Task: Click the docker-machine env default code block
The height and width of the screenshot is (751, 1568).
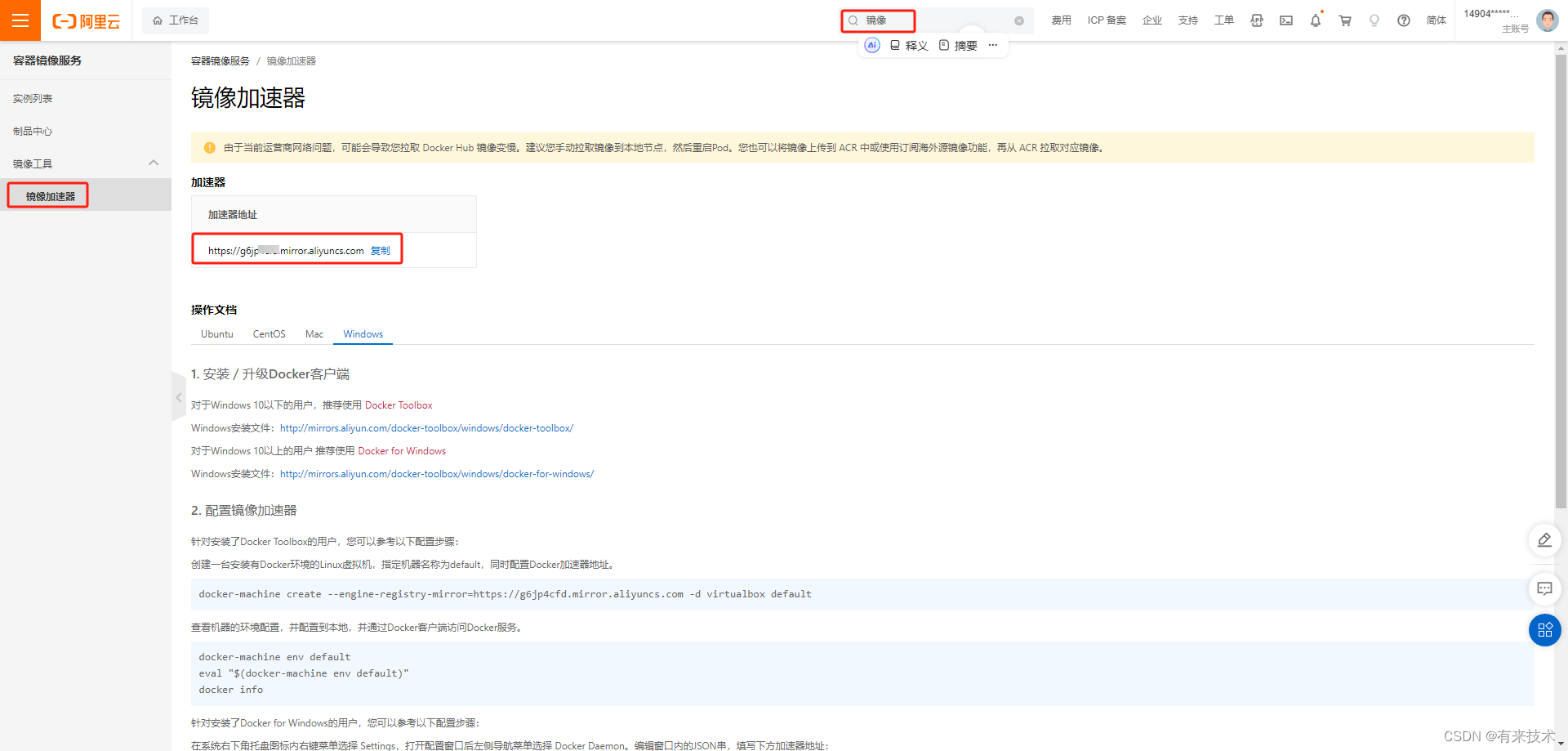Action: coord(862,673)
